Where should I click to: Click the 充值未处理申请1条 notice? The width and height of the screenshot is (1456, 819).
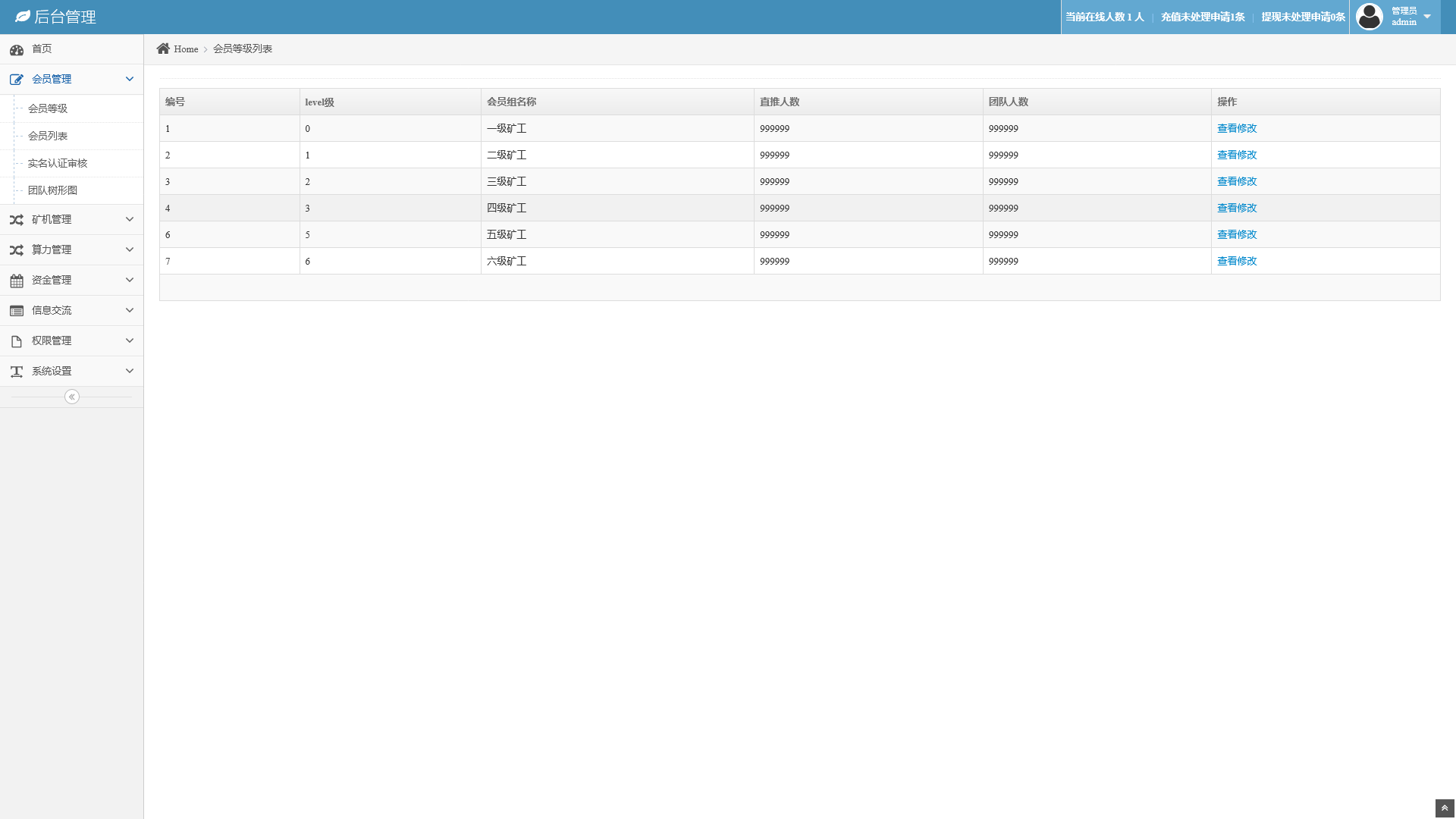(x=1203, y=17)
